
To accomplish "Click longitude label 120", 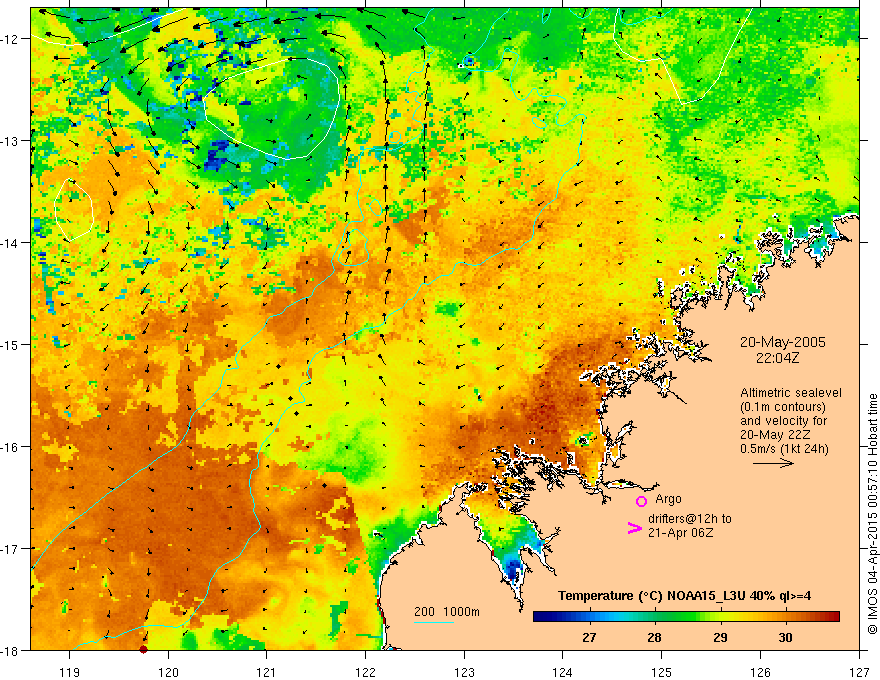I will coord(168,672).
